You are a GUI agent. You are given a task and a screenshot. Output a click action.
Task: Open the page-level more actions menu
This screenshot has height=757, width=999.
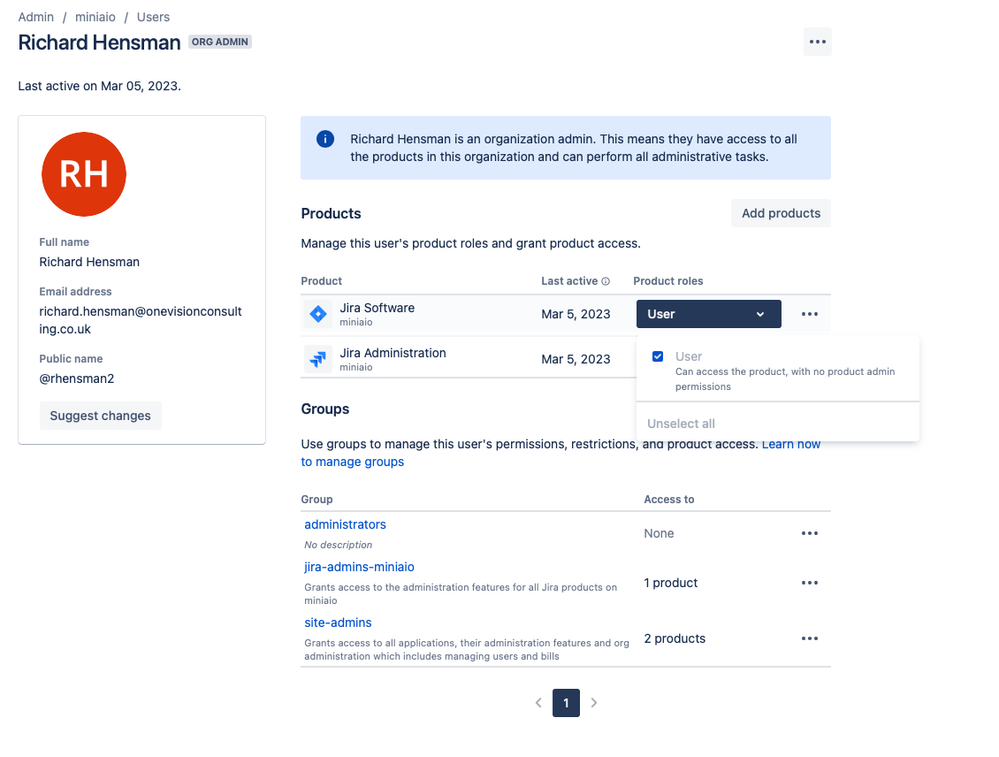point(817,42)
